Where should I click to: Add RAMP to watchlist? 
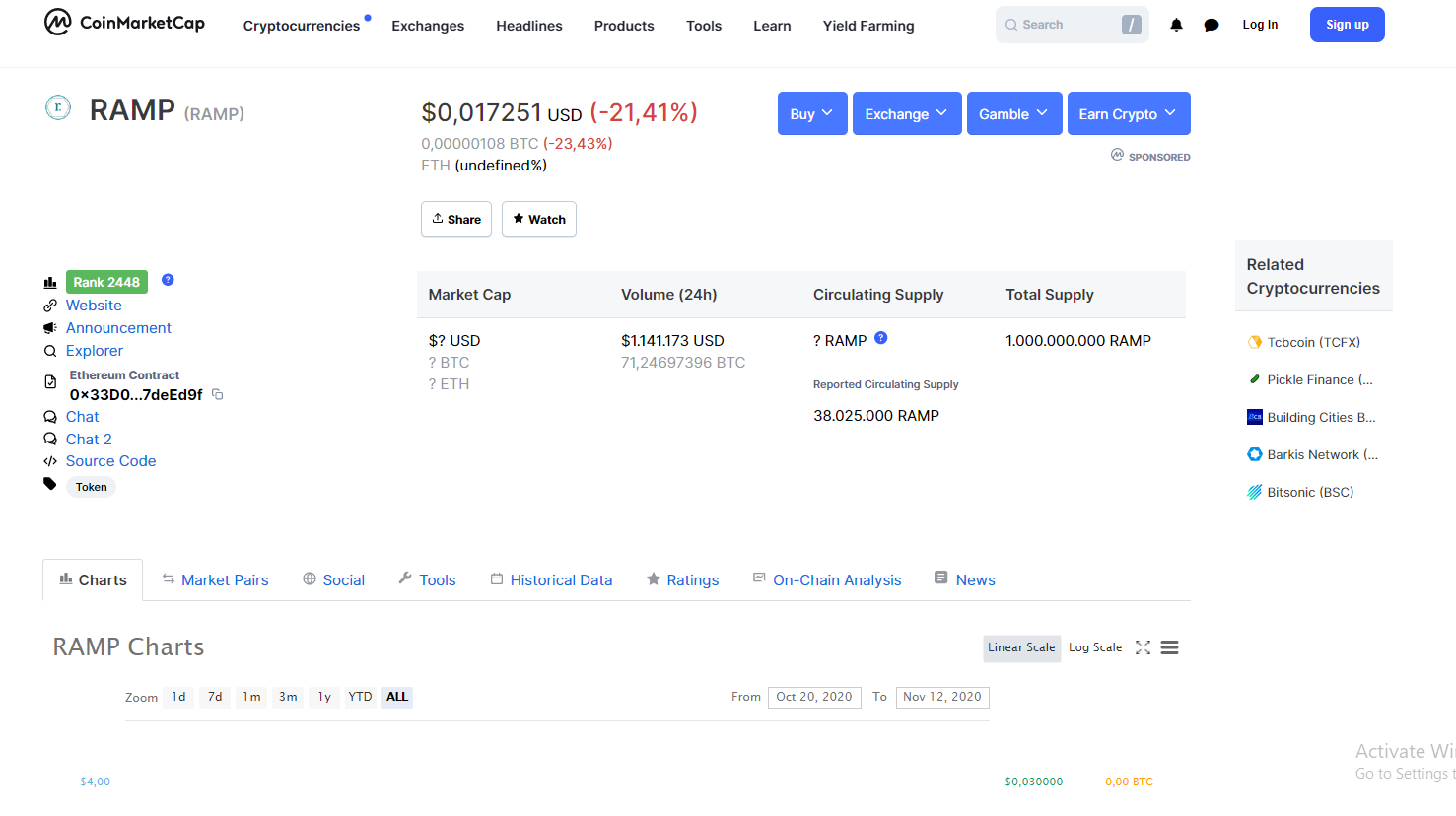point(539,219)
